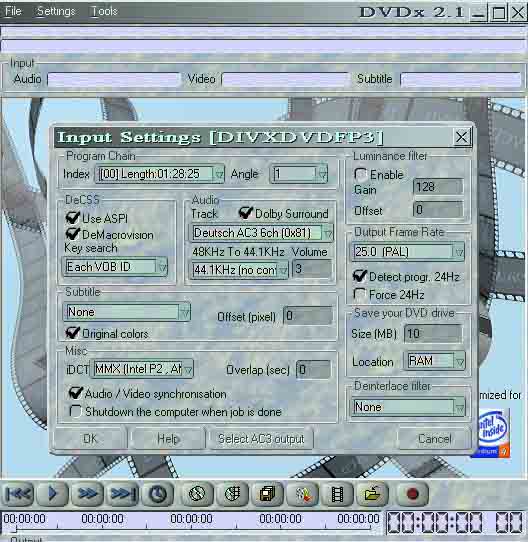Click the Luminance Gain field showing 128
The height and width of the screenshot is (542, 528).
[x=438, y=187]
